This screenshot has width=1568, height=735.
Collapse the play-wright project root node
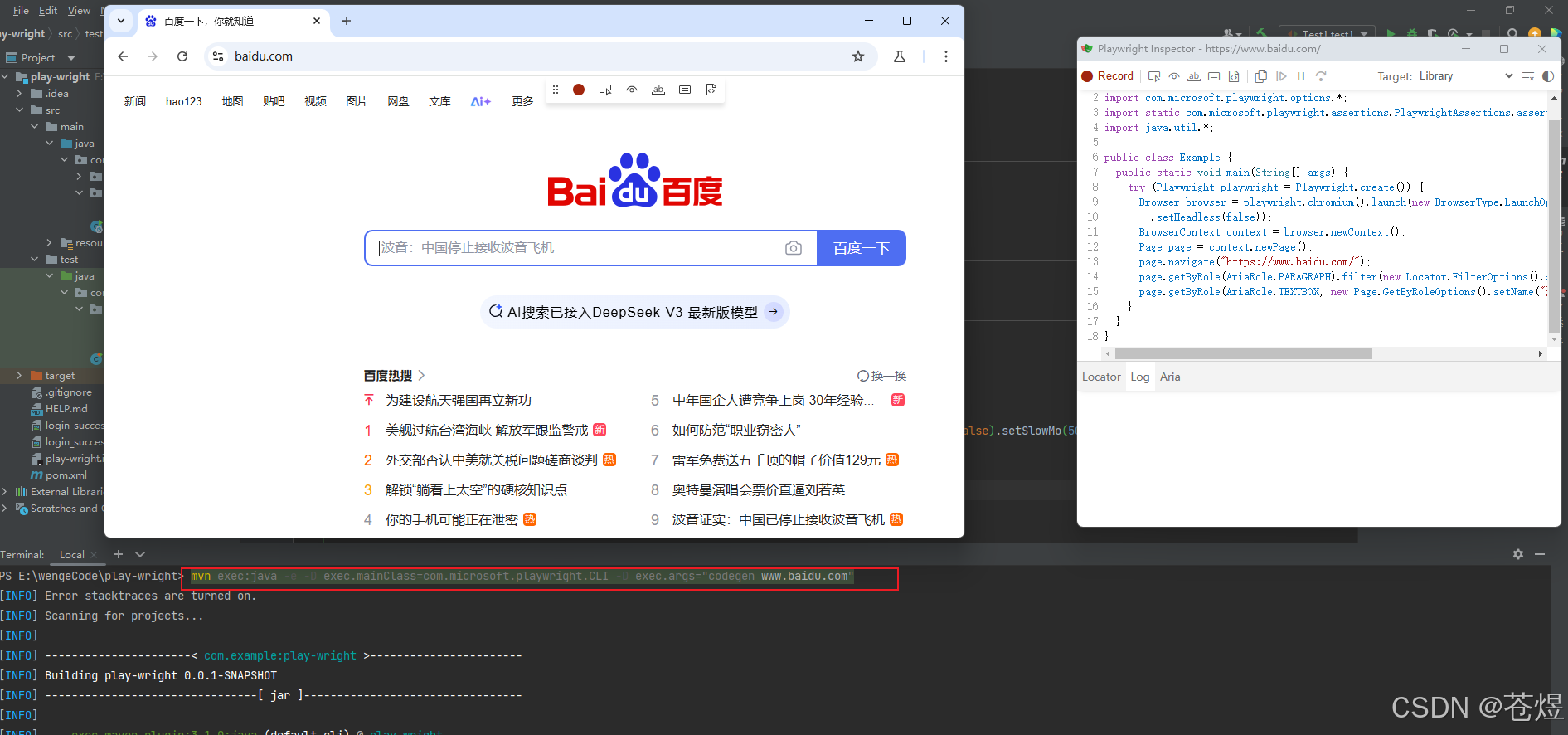tap(5, 77)
